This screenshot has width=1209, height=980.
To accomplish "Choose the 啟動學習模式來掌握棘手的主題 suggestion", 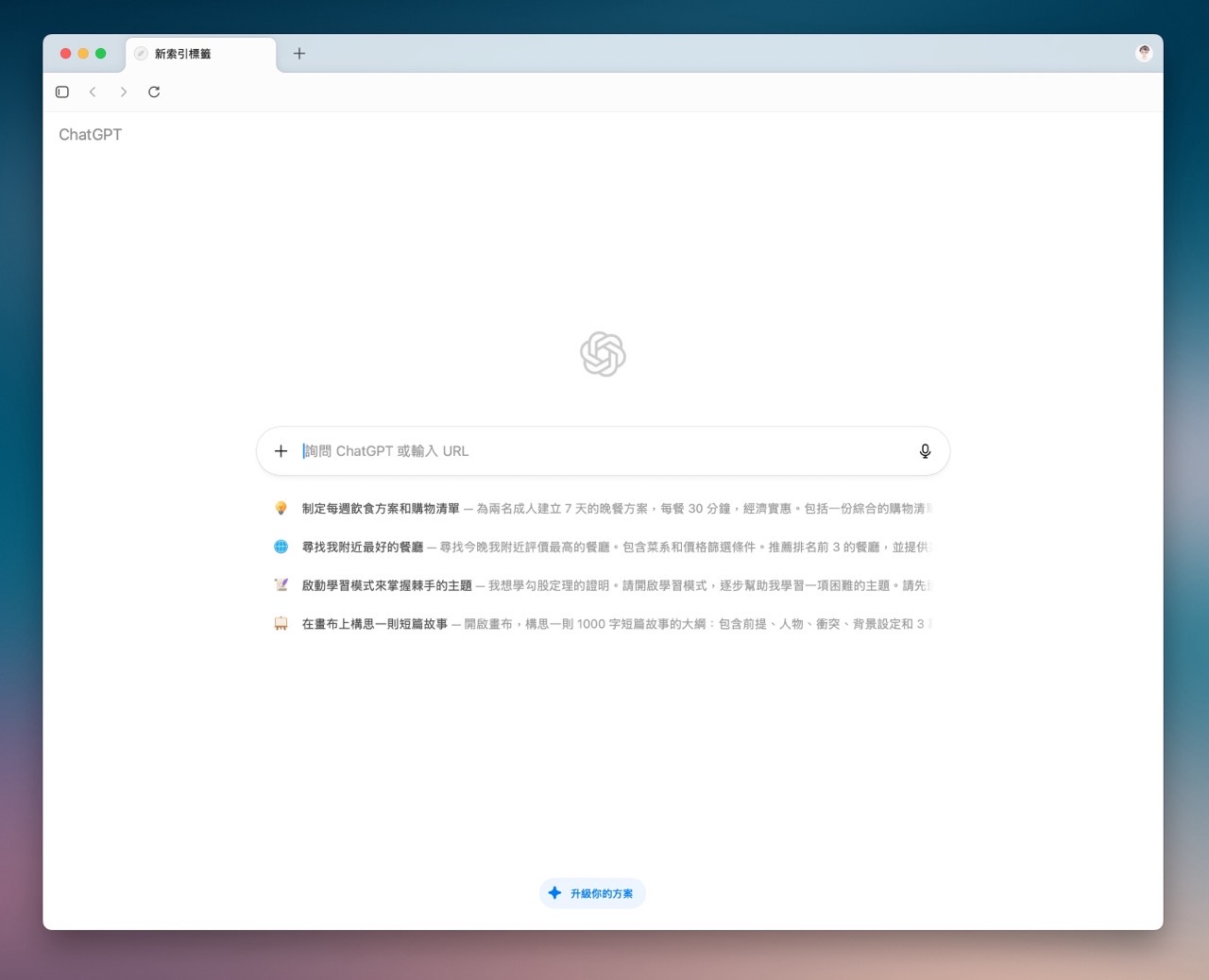I will click(386, 586).
